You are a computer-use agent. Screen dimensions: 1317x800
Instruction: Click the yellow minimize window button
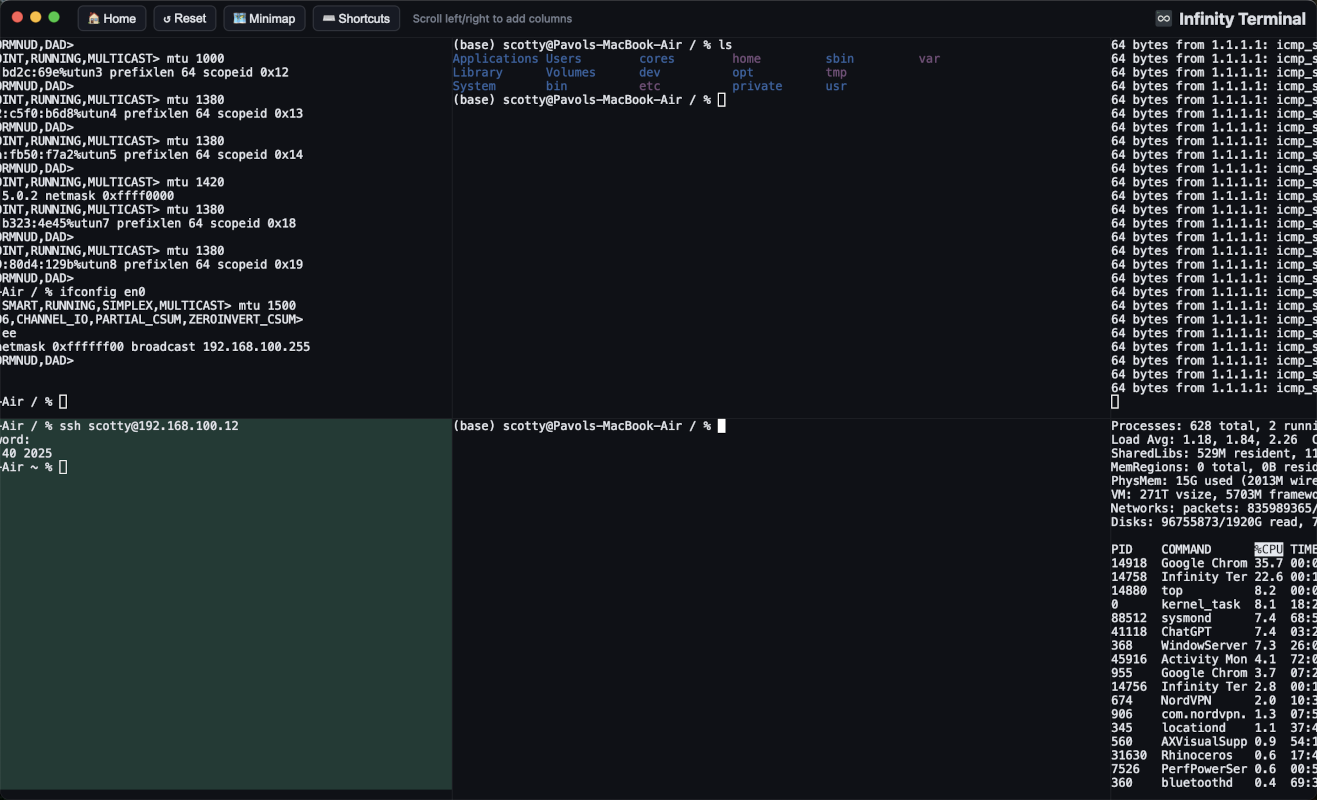click(x=36, y=17)
